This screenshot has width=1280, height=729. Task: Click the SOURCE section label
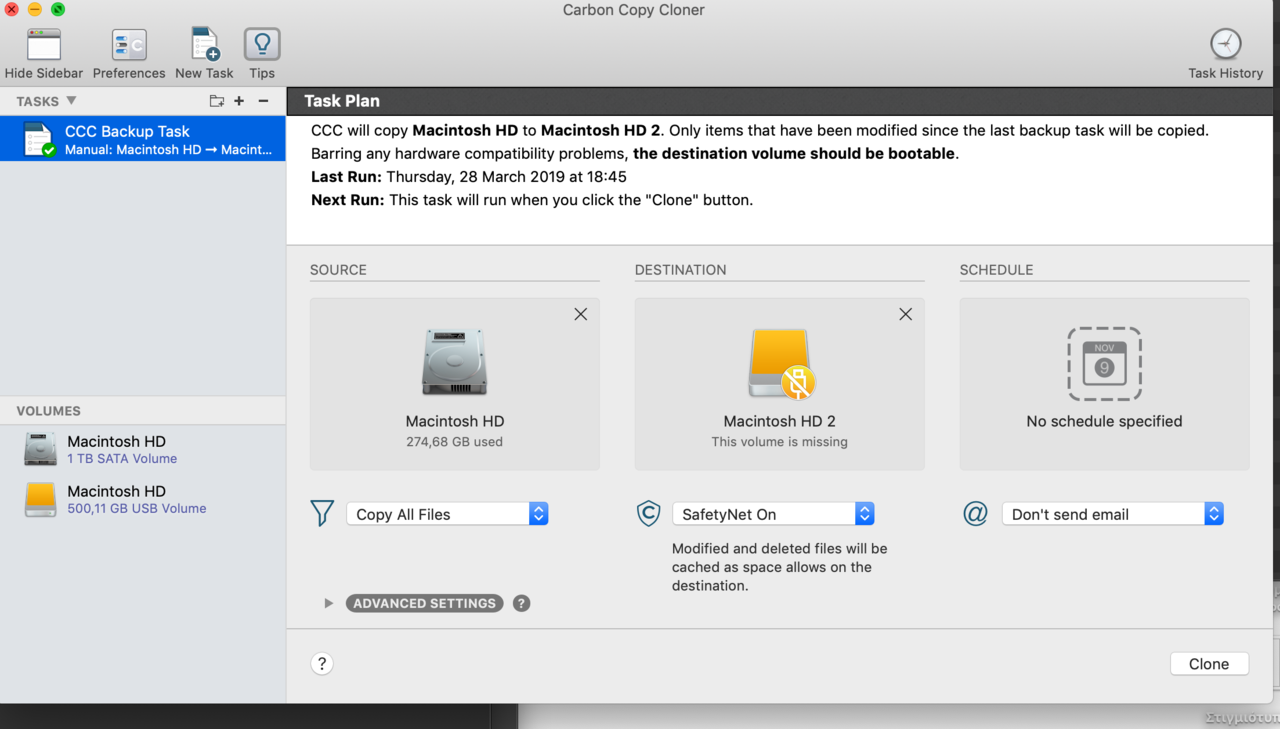click(338, 270)
